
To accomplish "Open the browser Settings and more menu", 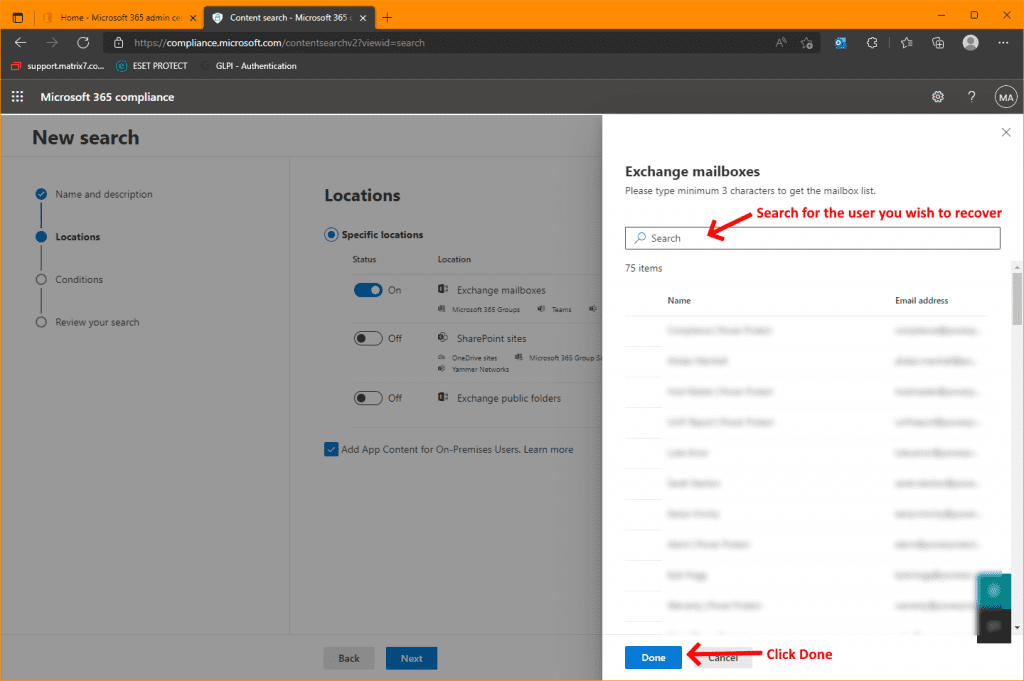I will [1003, 42].
